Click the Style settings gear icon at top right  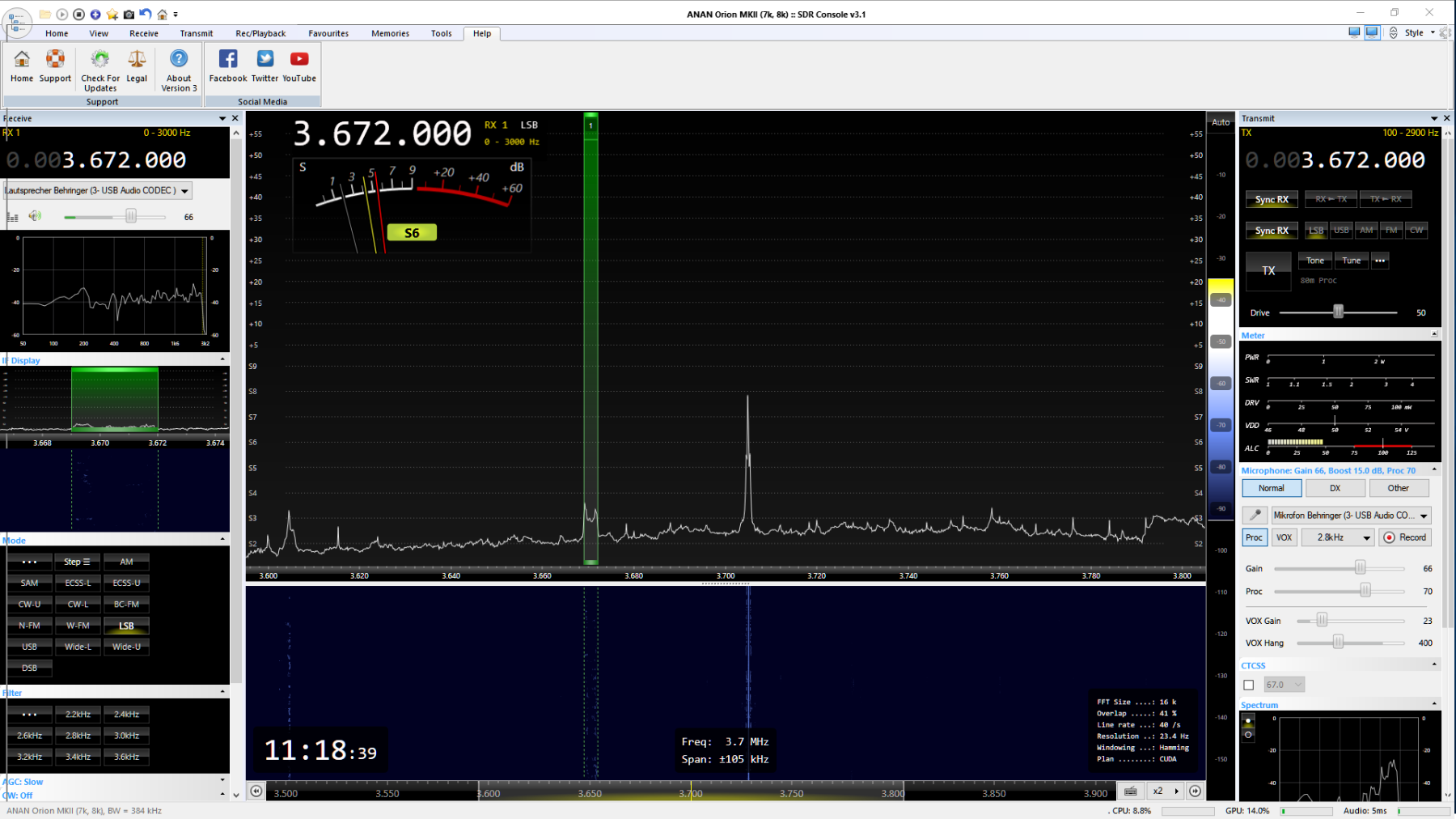click(x=1445, y=32)
